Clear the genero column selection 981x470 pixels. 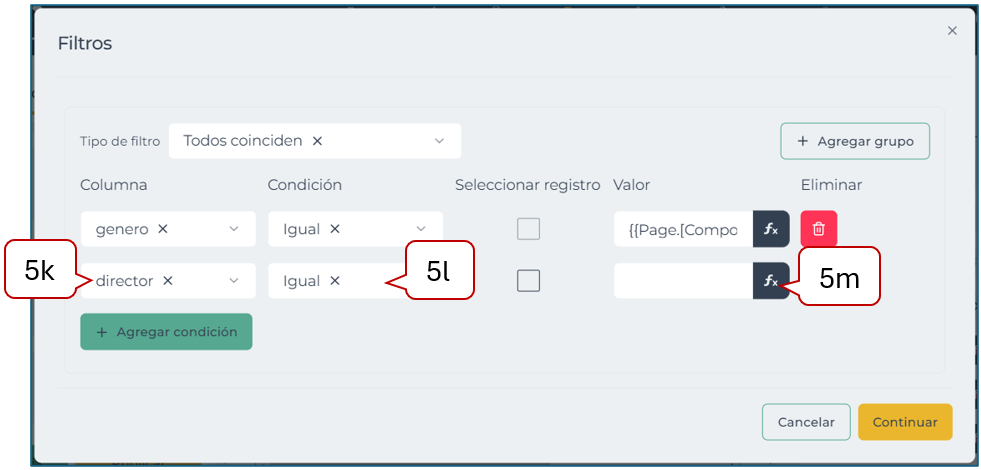163,229
